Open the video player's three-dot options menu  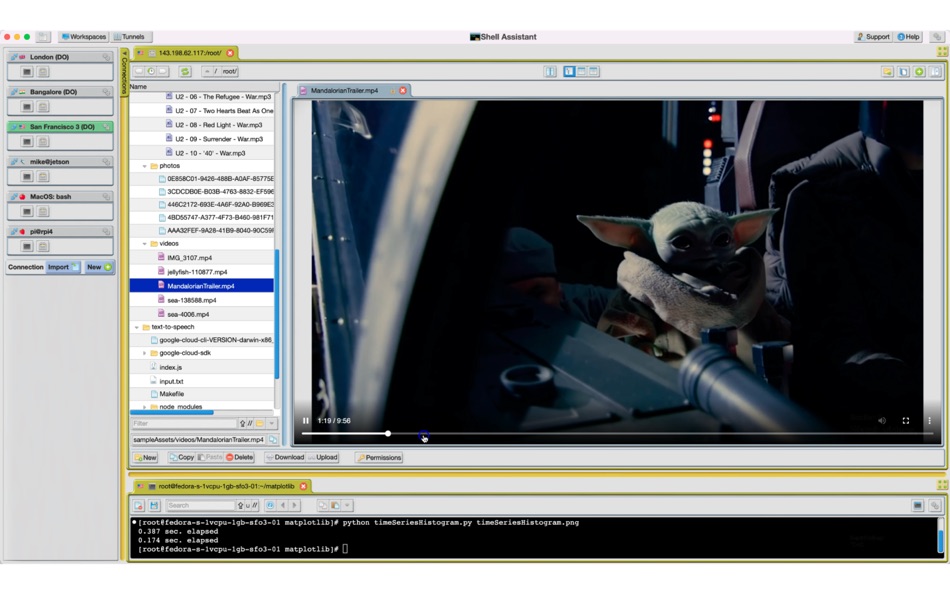(929, 421)
